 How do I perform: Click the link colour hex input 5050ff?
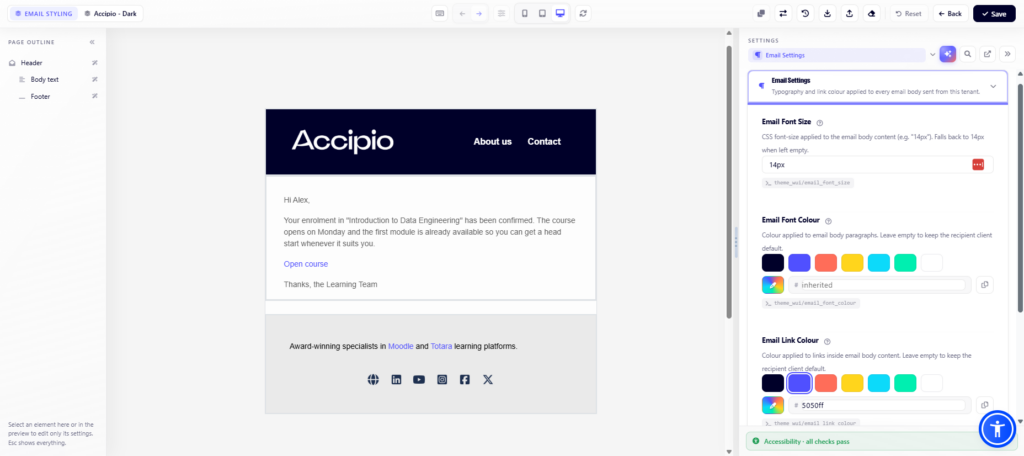(880, 405)
